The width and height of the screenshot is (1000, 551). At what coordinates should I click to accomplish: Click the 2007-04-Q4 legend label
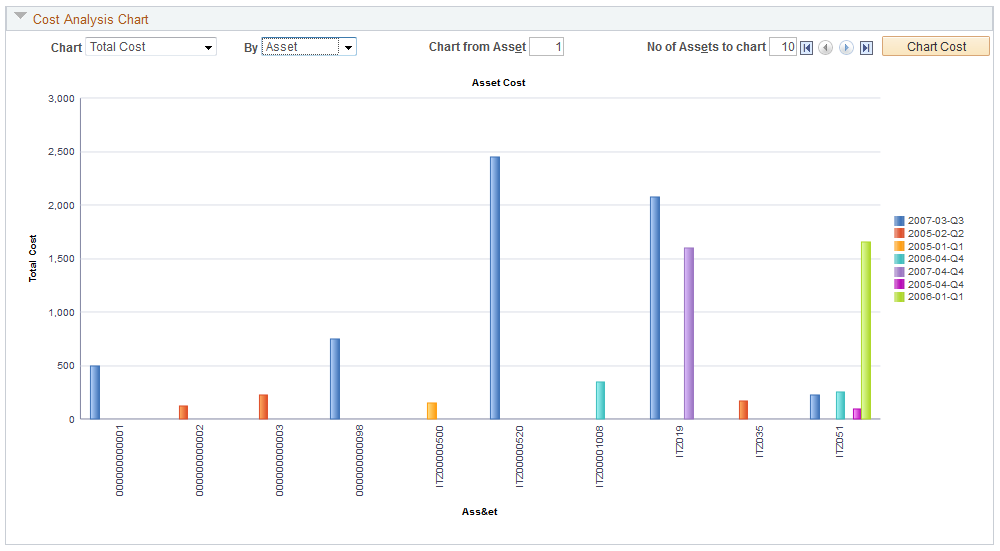pyautogui.click(x=936, y=272)
